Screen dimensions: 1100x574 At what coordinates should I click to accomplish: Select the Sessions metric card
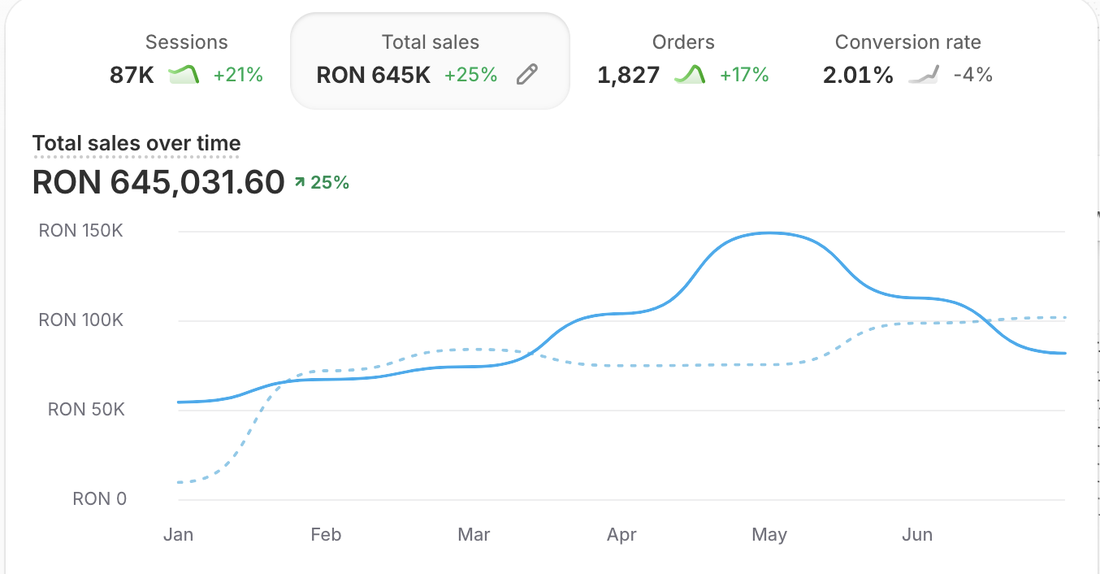186,60
